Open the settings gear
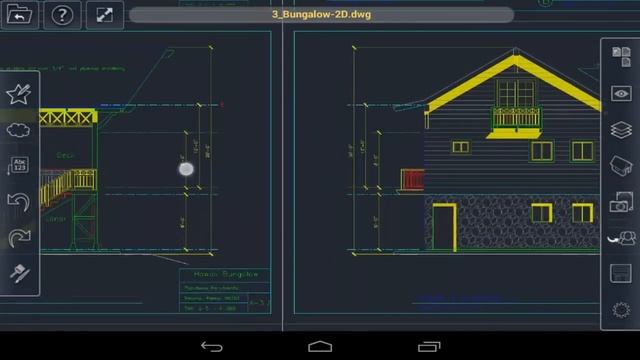 pyautogui.click(x=621, y=310)
